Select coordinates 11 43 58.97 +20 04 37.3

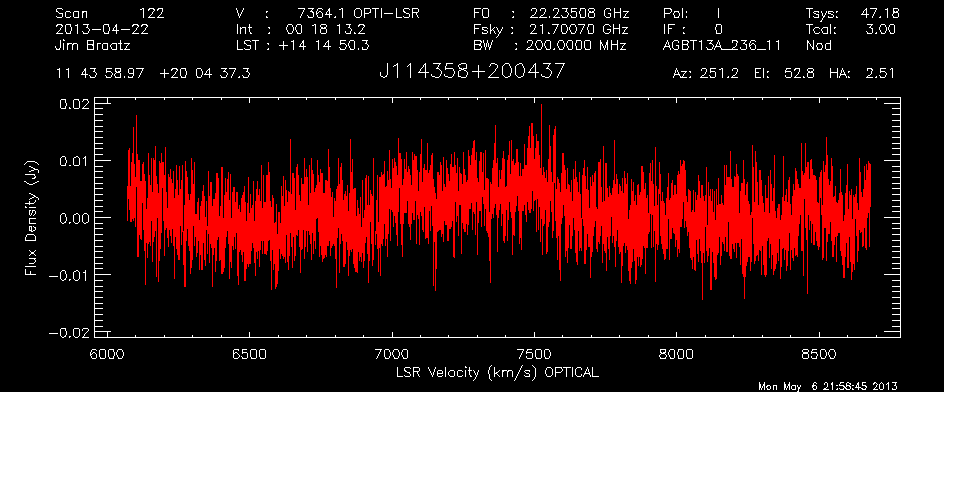point(153,73)
